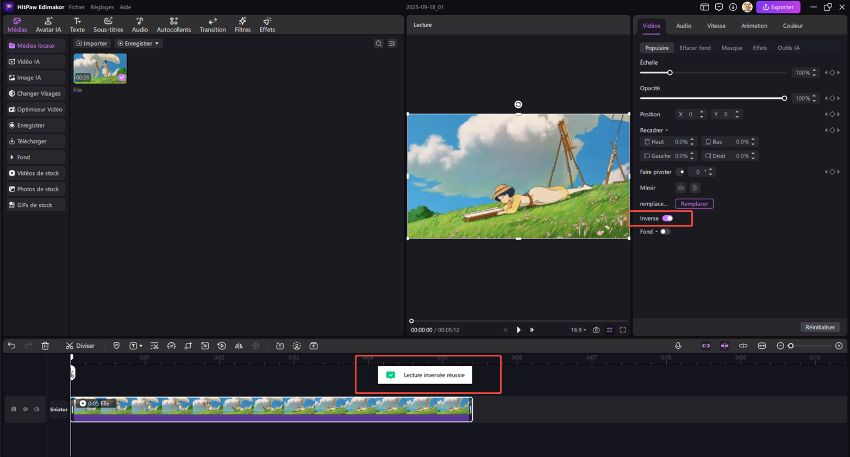Click the Échelle slider handle
This screenshot has height=457, width=850.
670,73
